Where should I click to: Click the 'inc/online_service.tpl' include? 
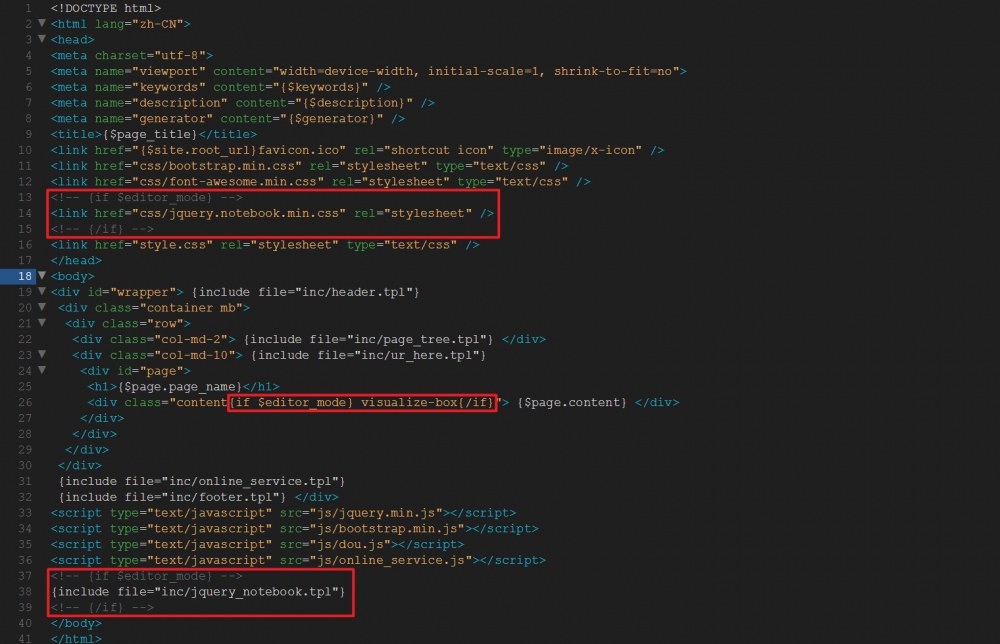click(202, 481)
